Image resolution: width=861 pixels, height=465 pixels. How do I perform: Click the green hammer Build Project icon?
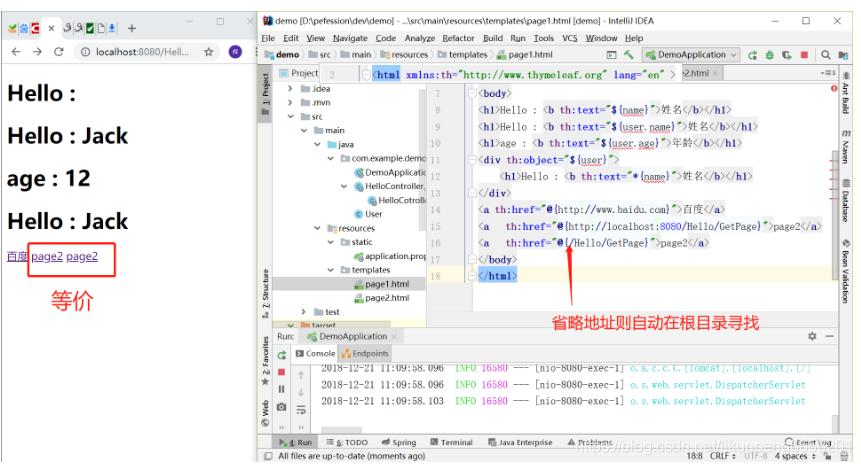tap(629, 54)
